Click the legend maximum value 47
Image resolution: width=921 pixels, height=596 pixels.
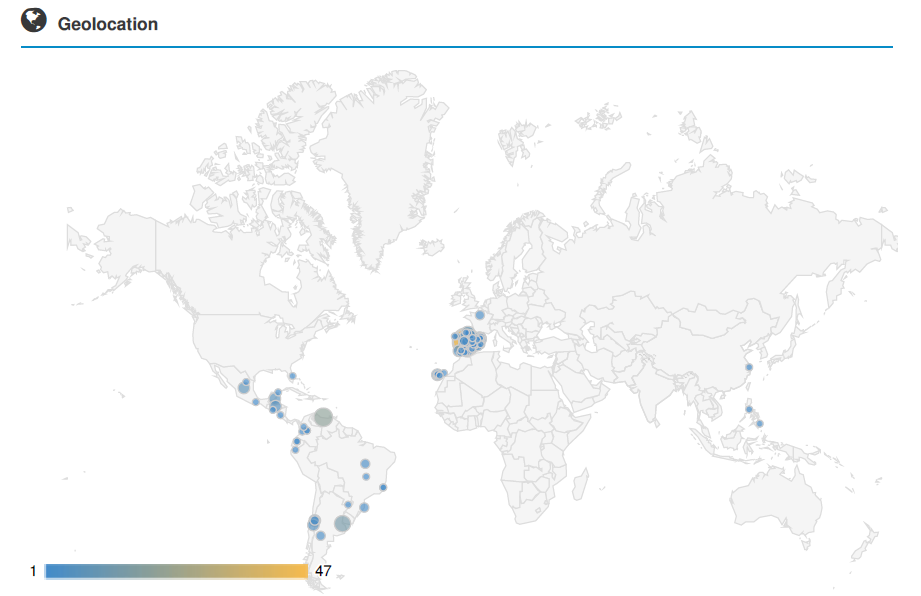(x=323, y=571)
